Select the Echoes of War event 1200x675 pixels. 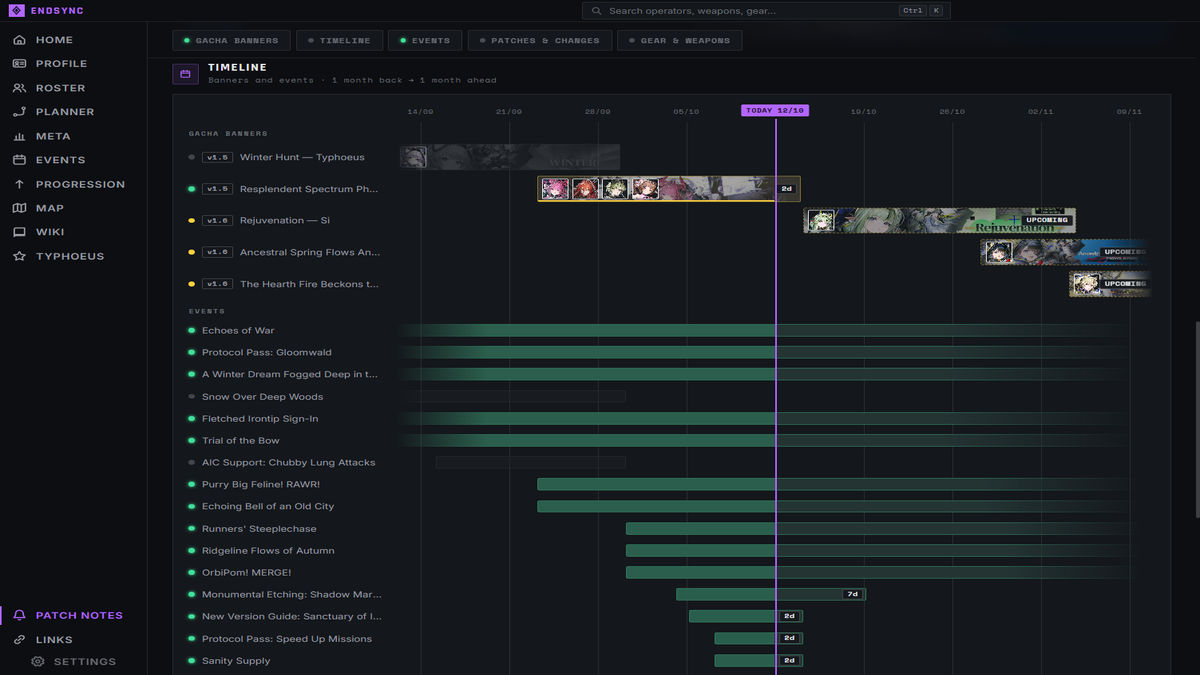[x=238, y=331]
